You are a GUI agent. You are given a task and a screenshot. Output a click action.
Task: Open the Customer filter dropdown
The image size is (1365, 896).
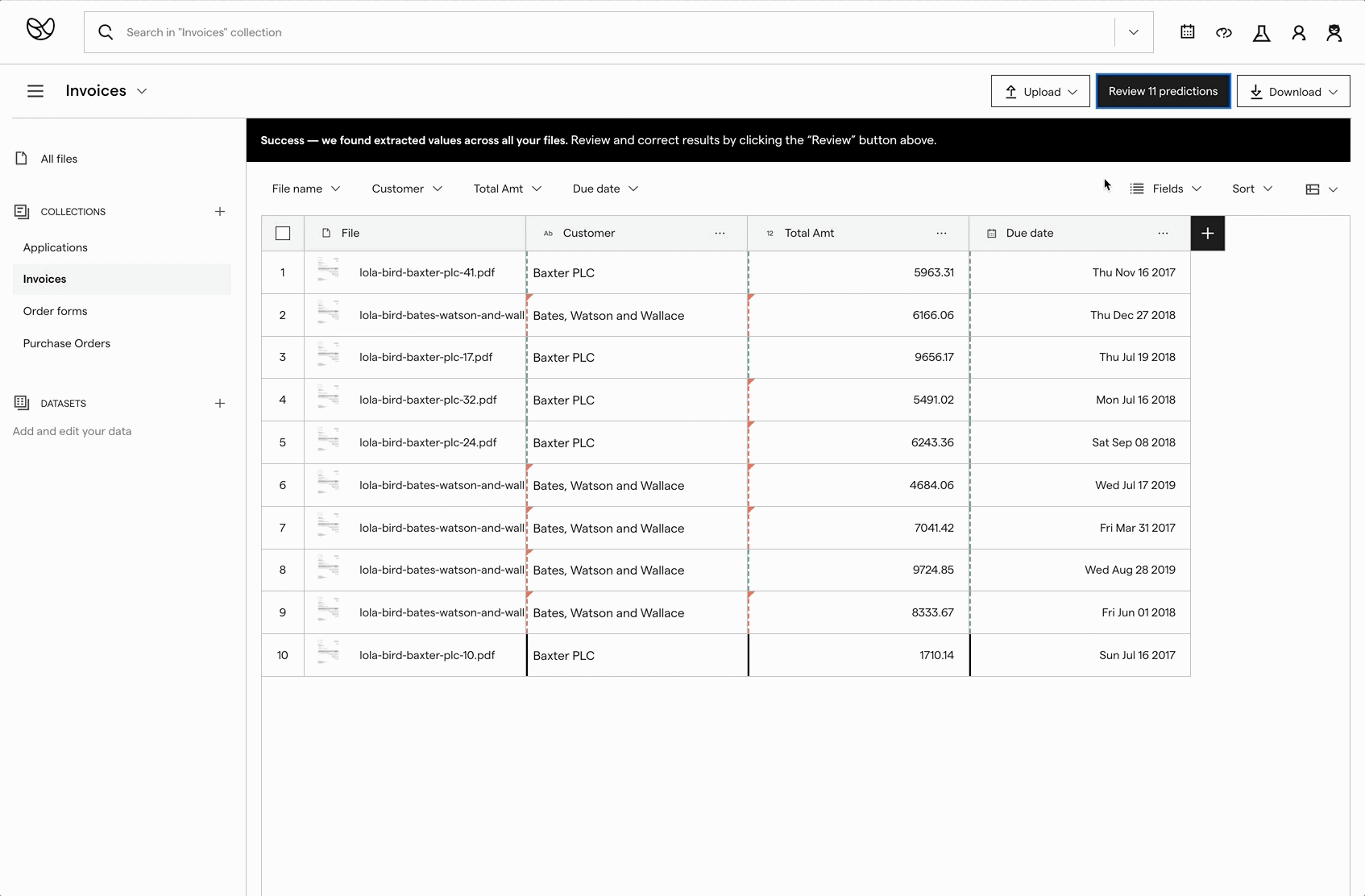pos(407,189)
